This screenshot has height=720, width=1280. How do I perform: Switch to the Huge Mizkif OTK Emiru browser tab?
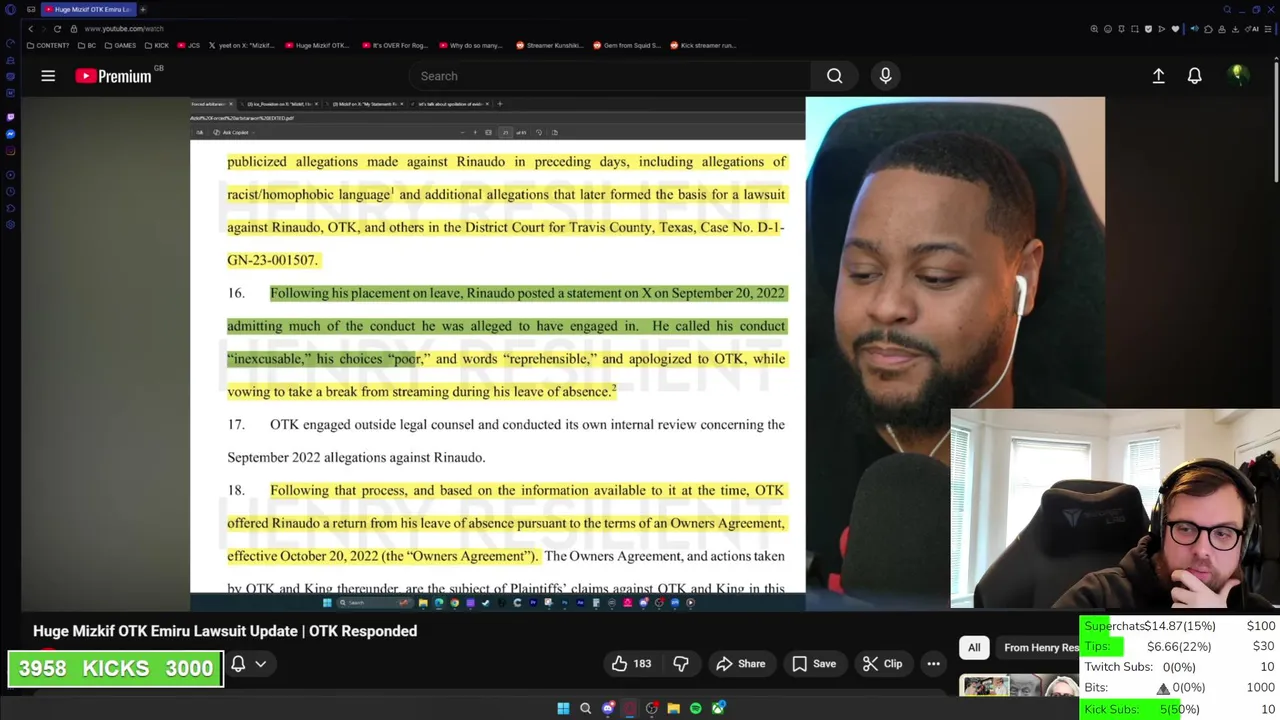90,9
